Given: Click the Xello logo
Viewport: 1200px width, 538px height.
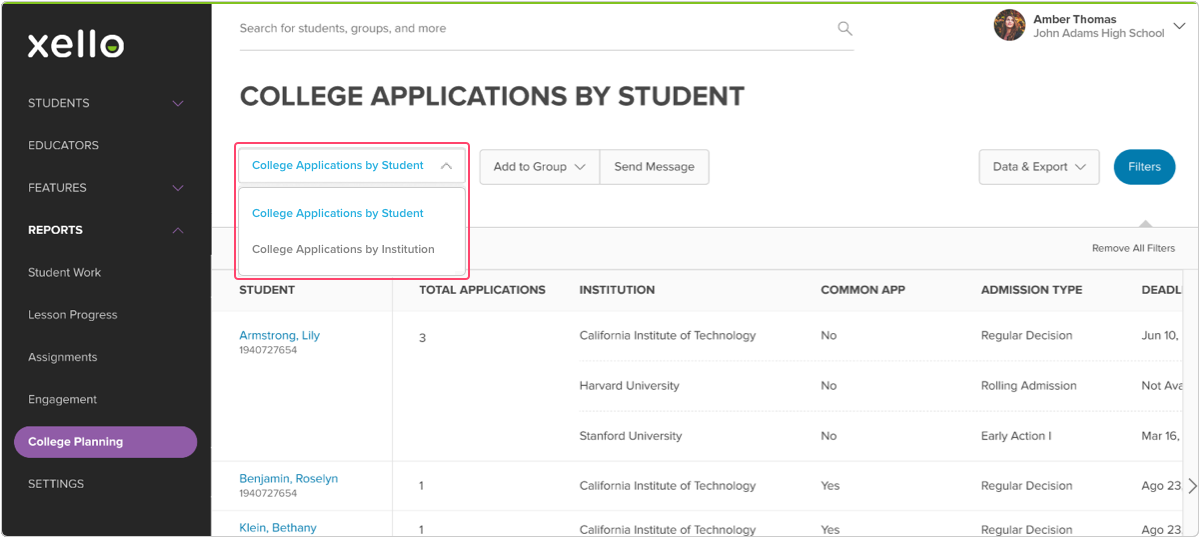Looking at the screenshot, I should click(76, 44).
